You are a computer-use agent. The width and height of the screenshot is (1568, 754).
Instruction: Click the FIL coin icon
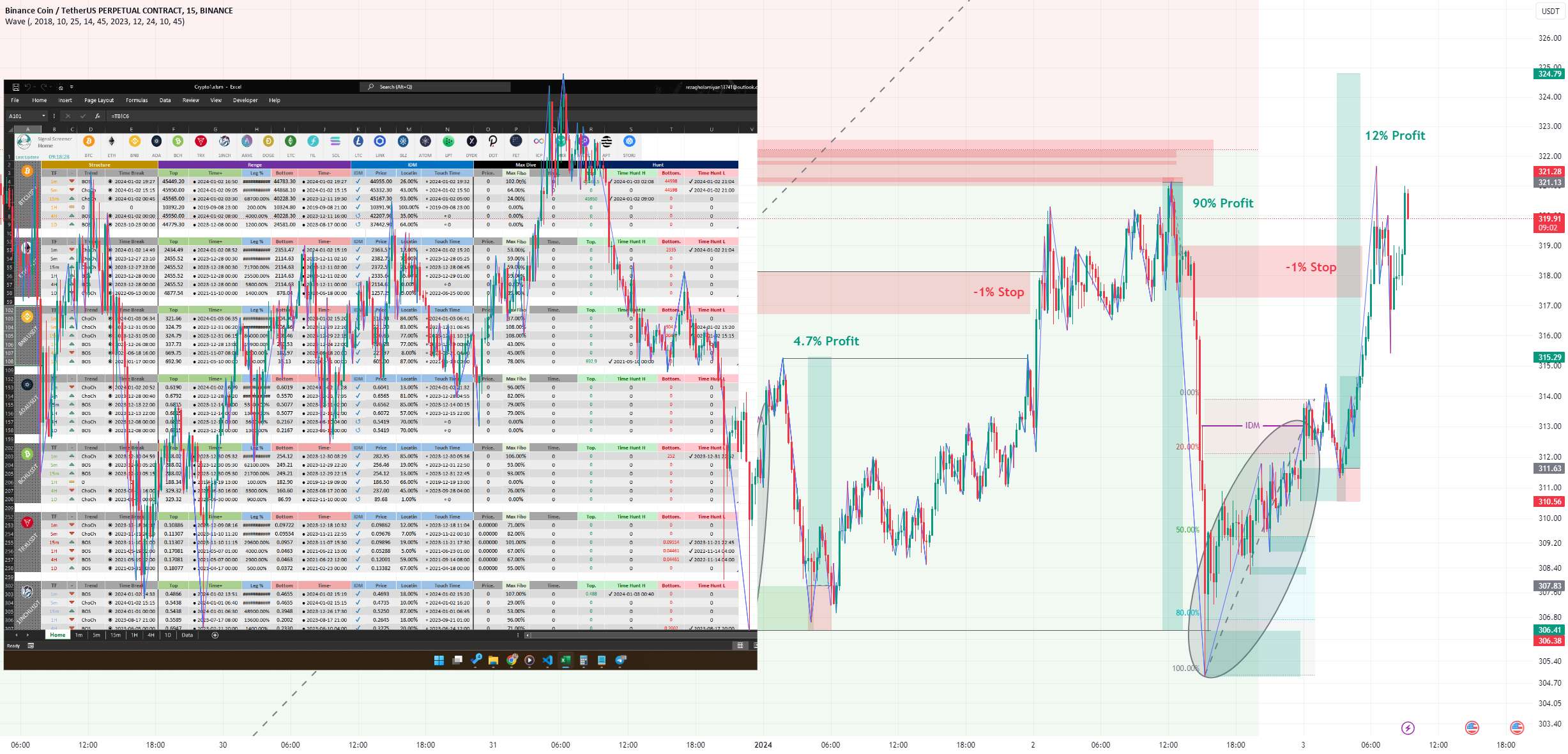313,141
